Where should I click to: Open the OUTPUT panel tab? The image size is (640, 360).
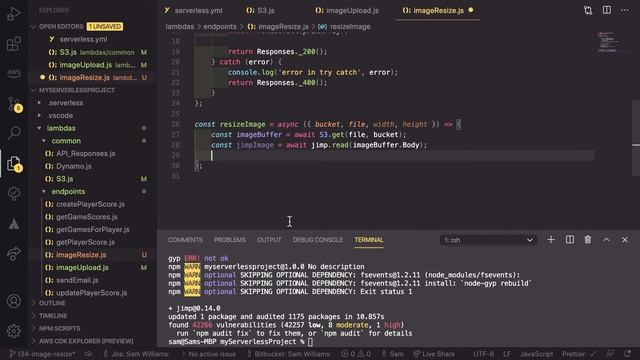pos(269,240)
